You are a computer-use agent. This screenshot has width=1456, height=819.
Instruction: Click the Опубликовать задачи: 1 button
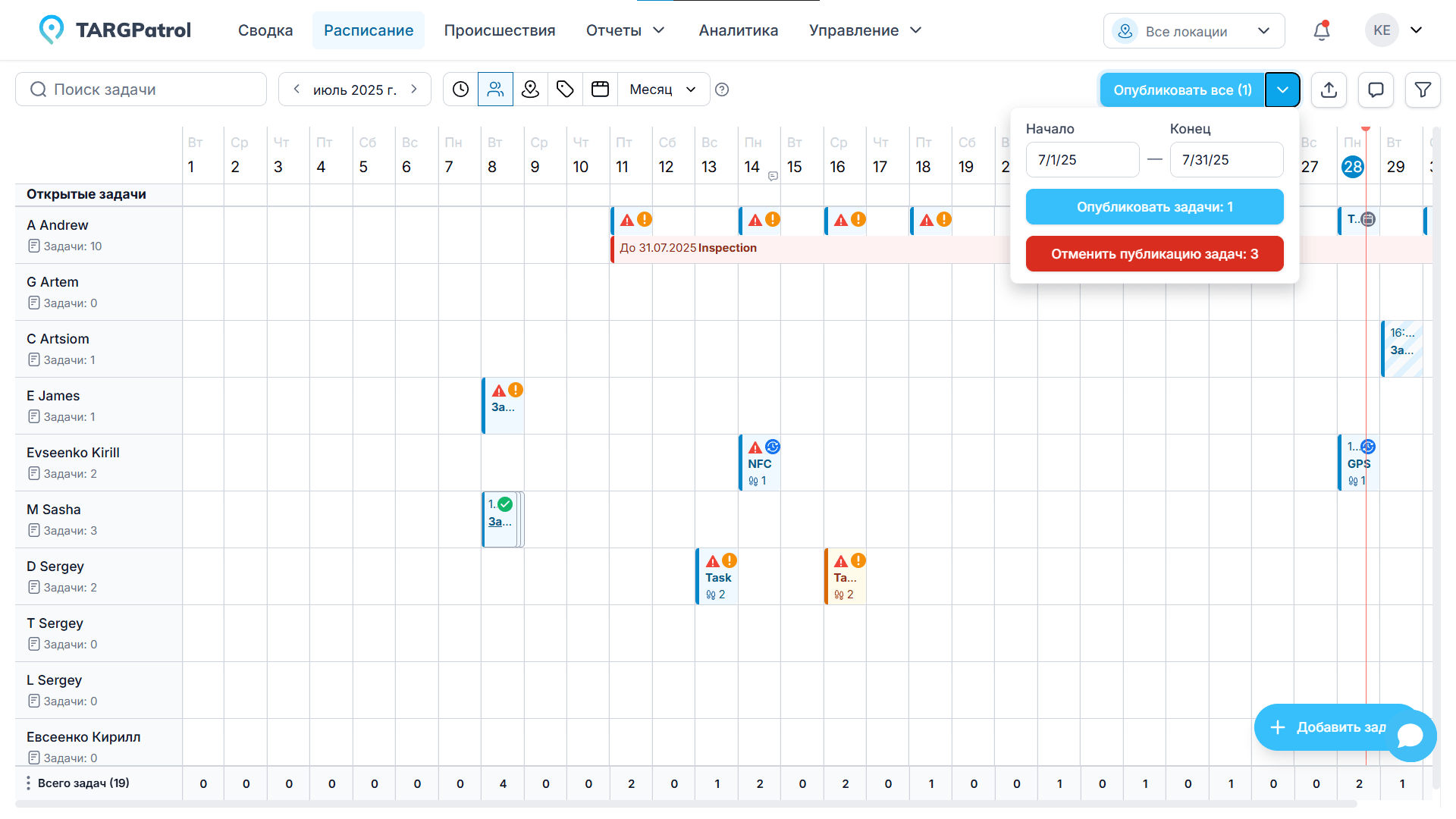1154,206
